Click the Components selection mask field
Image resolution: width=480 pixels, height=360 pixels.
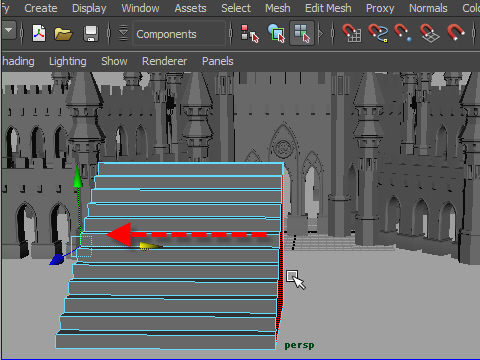(179, 34)
